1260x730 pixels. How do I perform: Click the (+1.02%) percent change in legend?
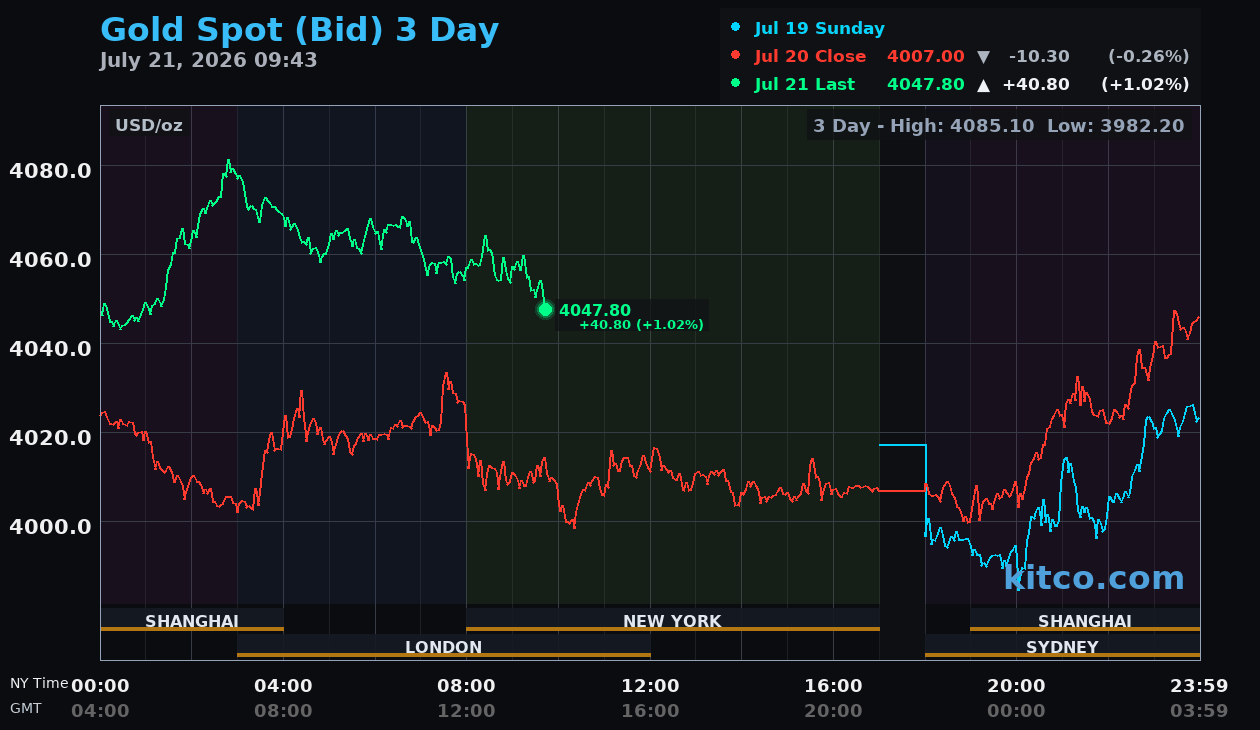tap(1145, 84)
